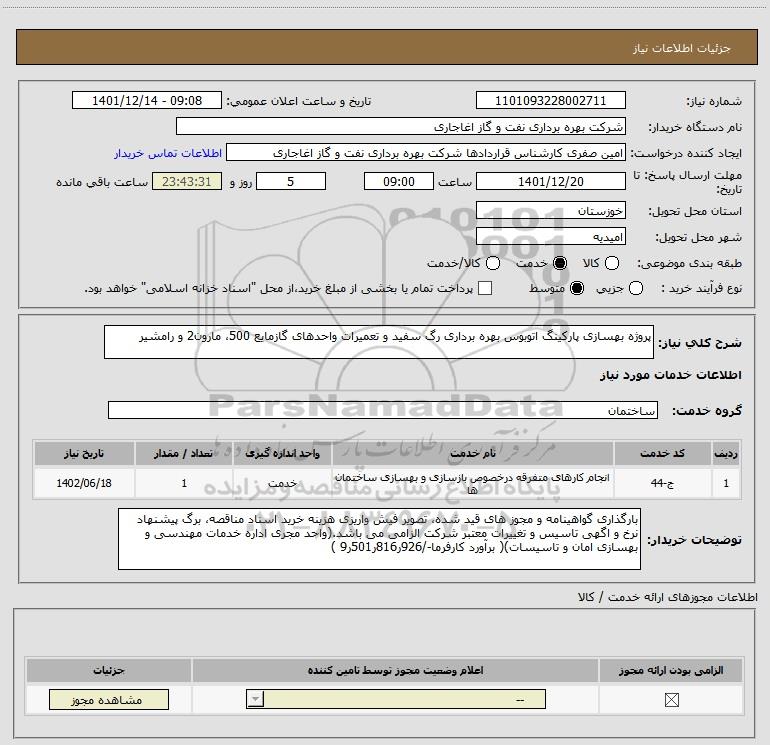Viewport: 770px width, 745px height.
Task: Select the کالا/خدمت radio button
Action: point(493,263)
